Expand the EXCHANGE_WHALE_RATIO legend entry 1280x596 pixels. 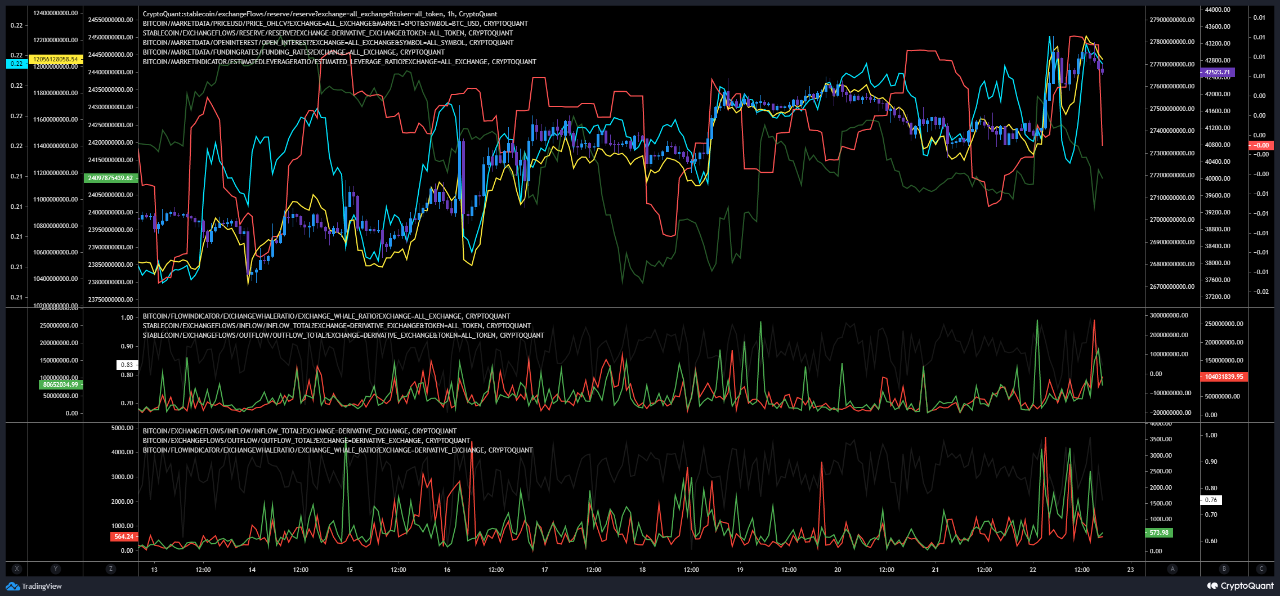(320, 318)
